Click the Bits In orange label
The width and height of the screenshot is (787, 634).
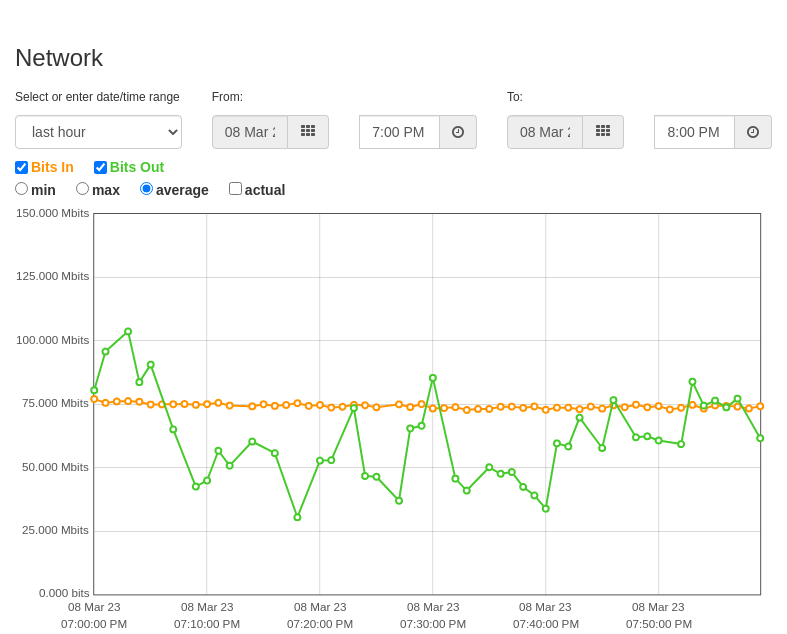52,167
